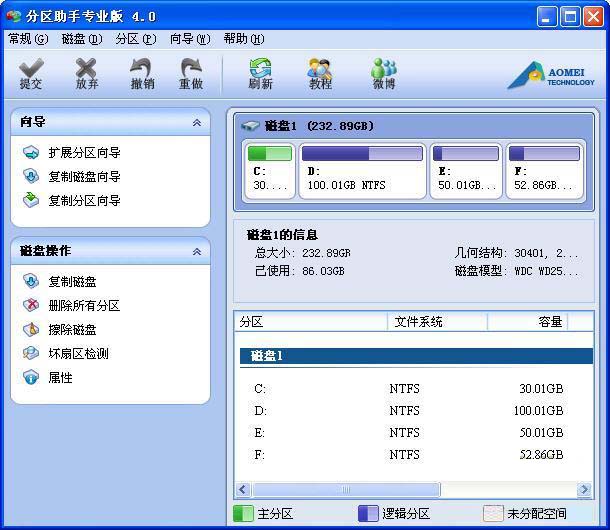Click the AOMEI Technology logo

551,76
